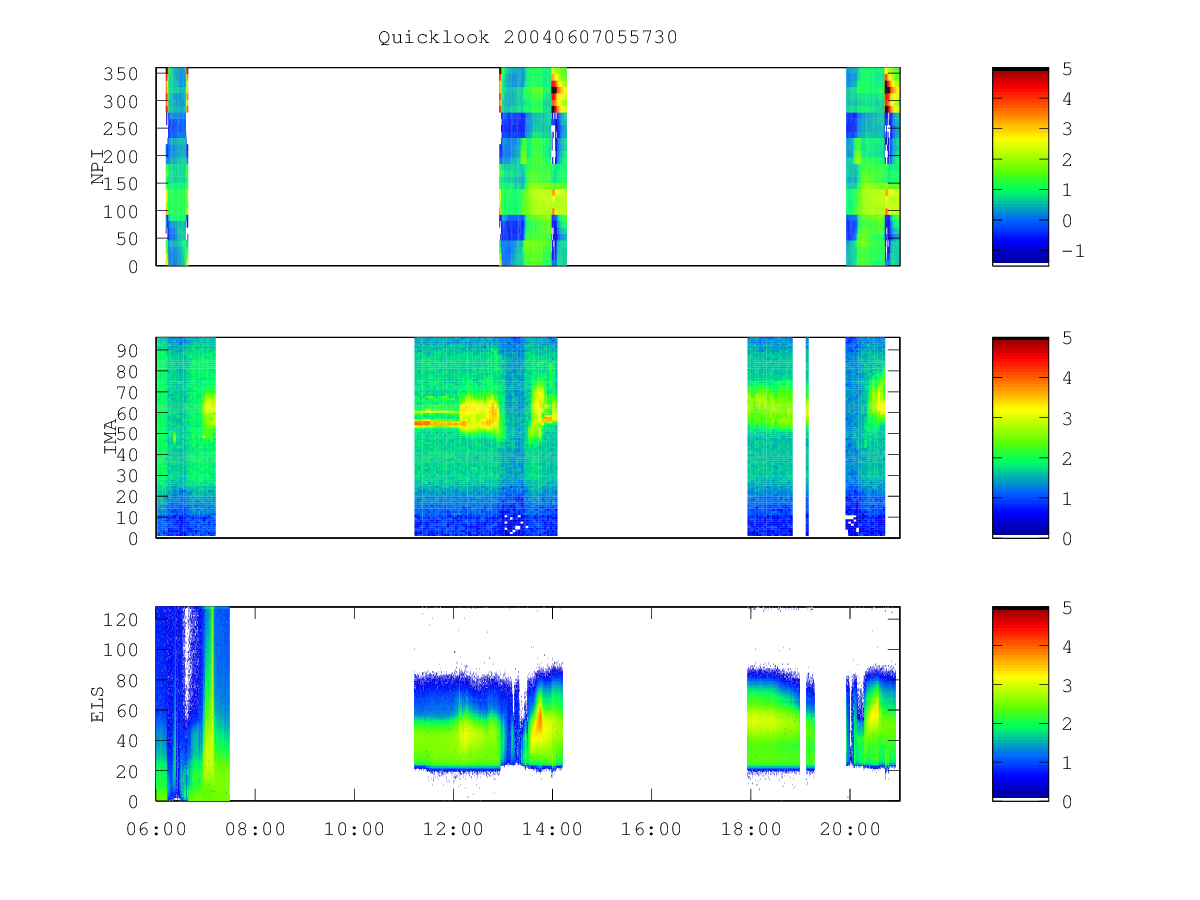Click the 20:00 time axis label

(x=850, y=829)
